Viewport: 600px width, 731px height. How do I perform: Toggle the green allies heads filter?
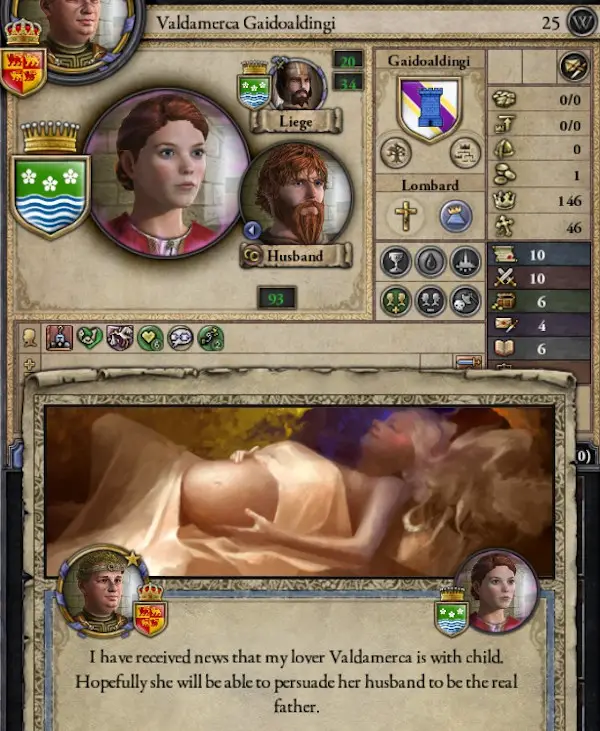click(396, 301)
